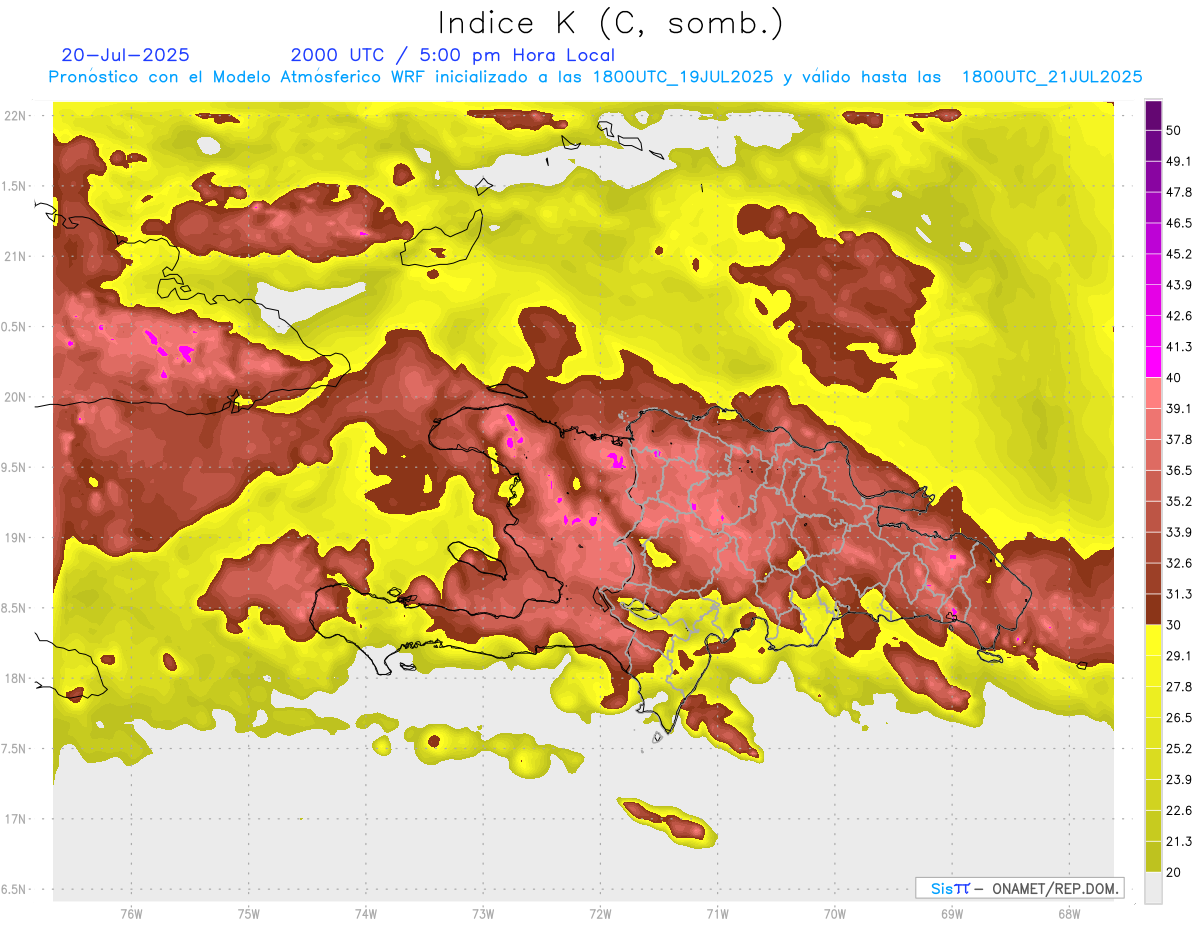The image size is (1200, 927).
Task: Click the isolated brown patch near 17N
Action: click(x=668, y=821)
